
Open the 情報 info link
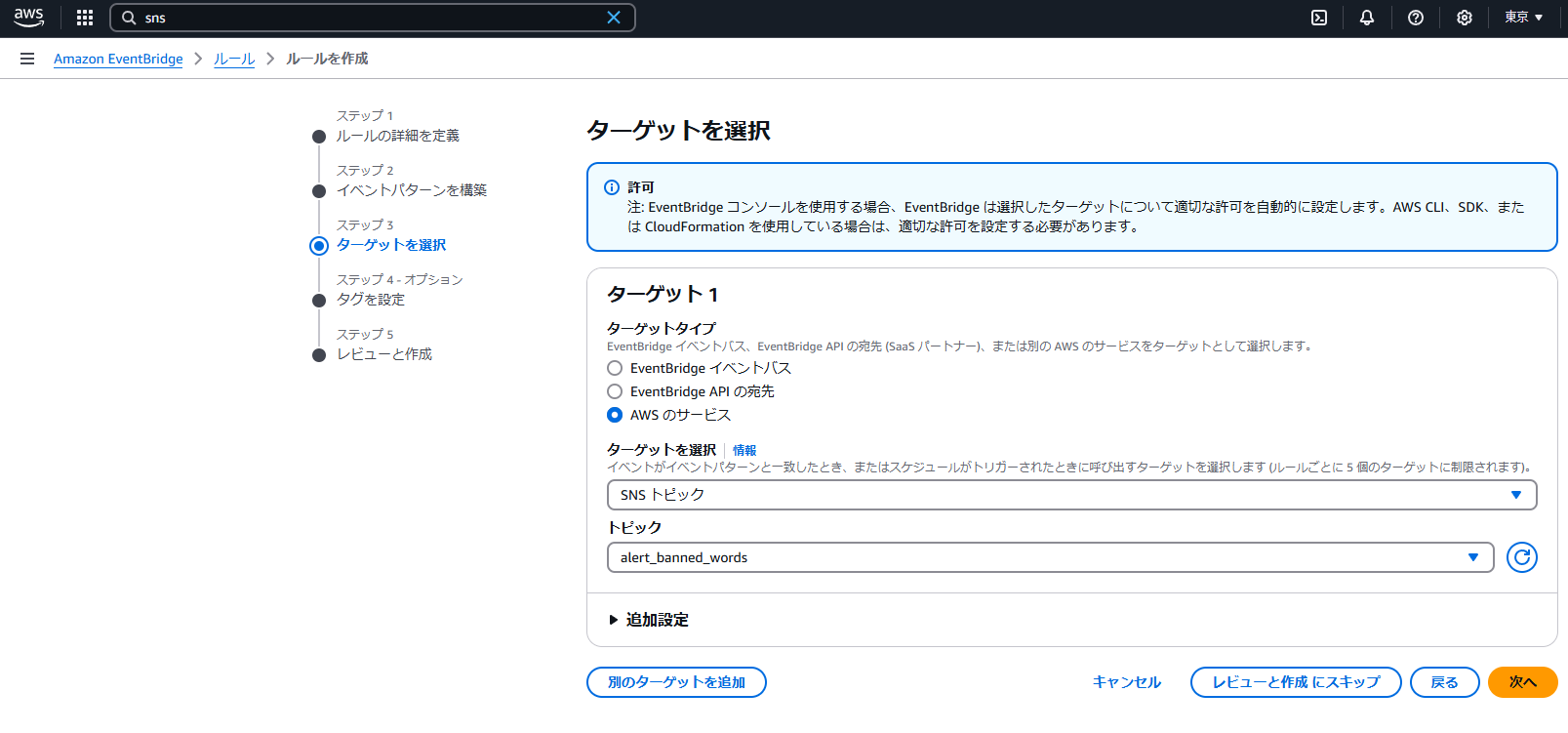point(744,450)
